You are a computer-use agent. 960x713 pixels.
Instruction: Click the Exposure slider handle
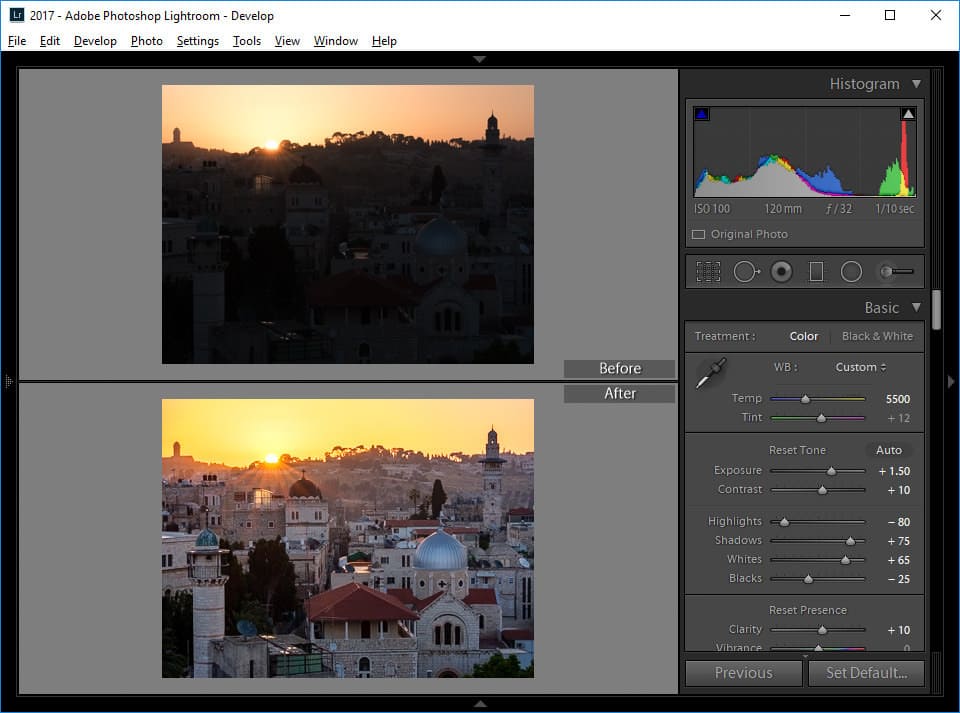click(x=831, y=471)
